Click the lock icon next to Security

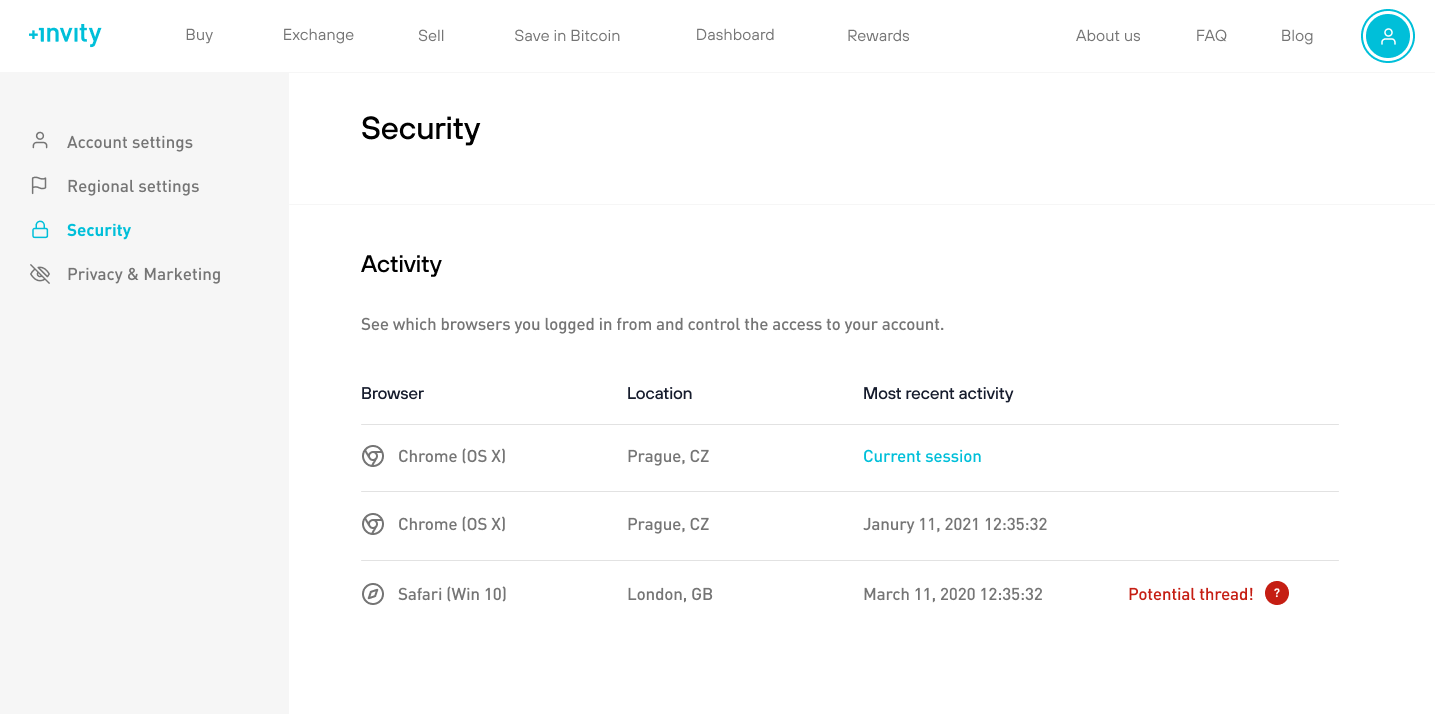pos(40,229)
